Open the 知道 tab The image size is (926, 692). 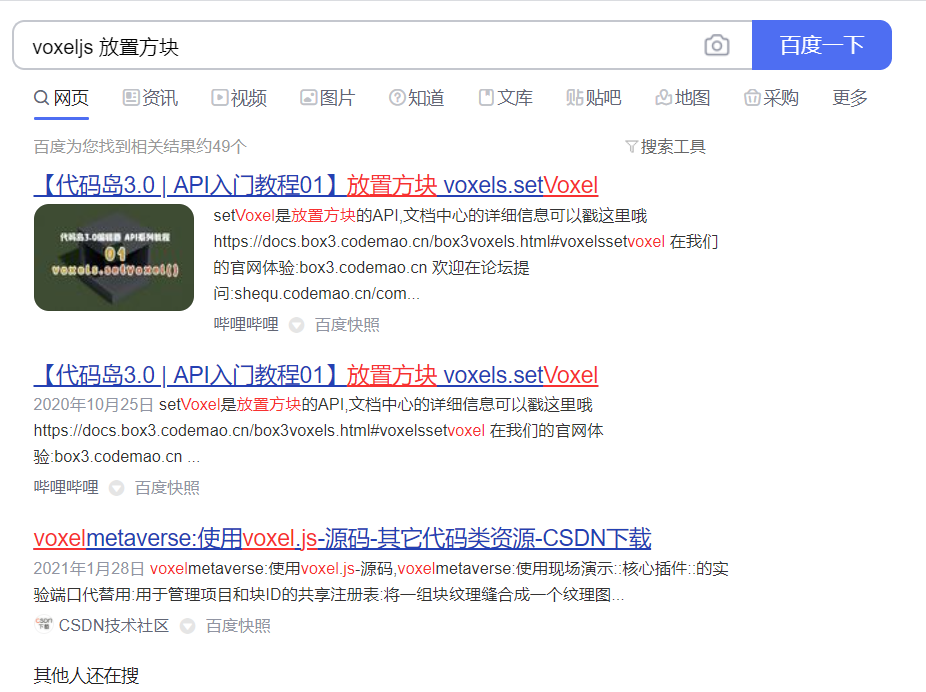tap(416, 98)
